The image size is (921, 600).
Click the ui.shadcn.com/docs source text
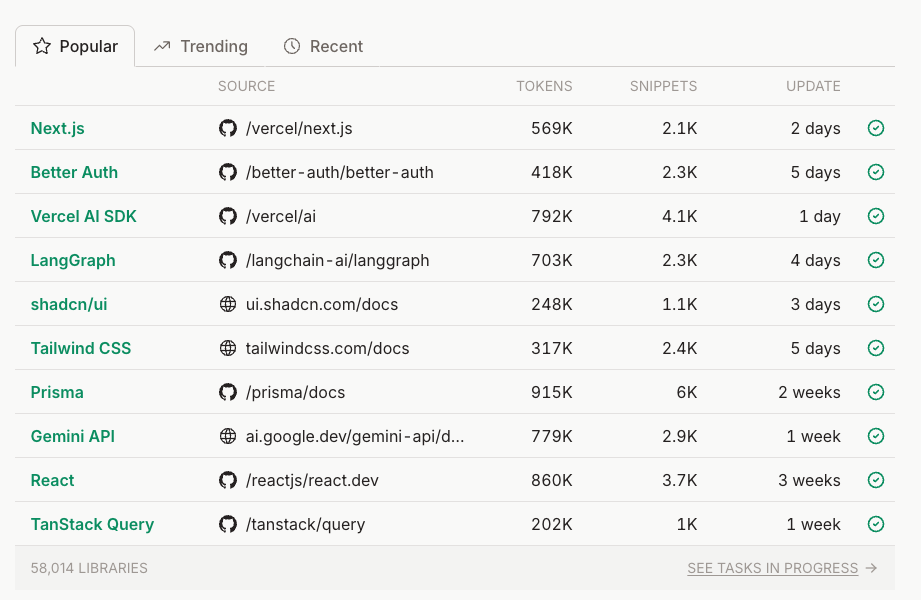pyautogui.click(x=322, y=304)
